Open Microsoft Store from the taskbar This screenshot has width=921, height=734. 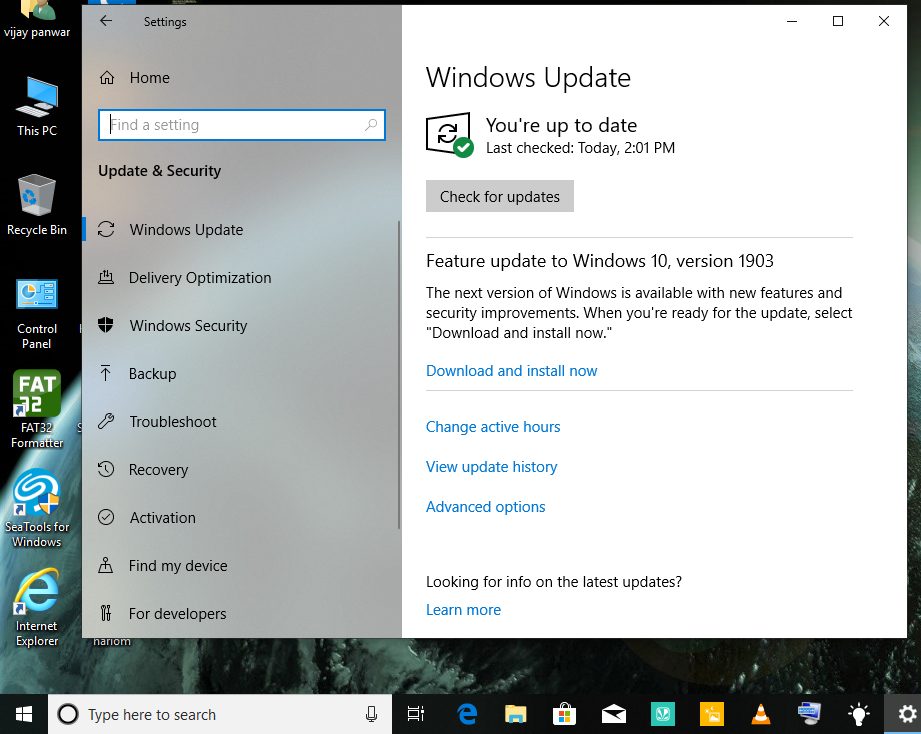point(564,714)
